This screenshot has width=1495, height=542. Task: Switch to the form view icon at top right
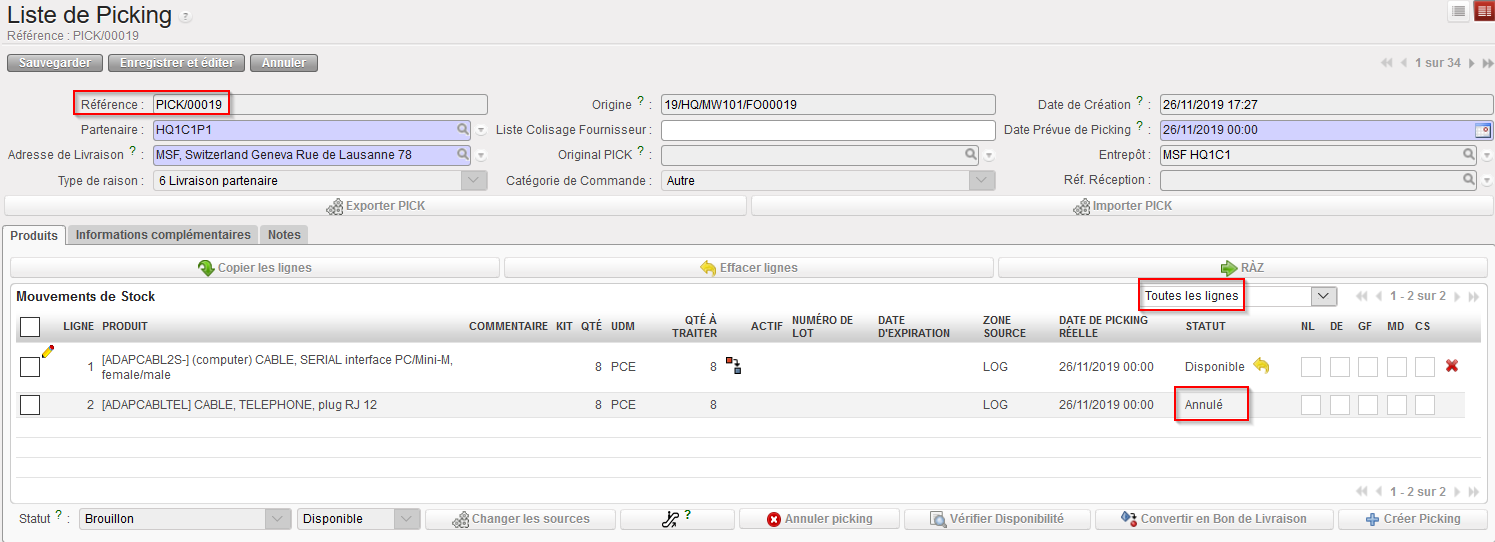(1483, 11)
